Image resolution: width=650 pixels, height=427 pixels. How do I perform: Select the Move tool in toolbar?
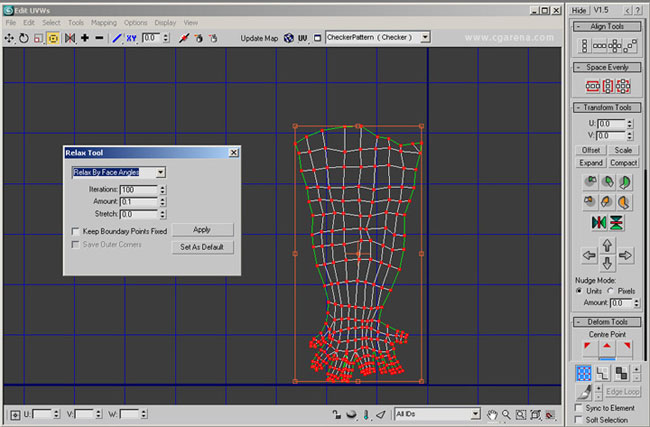tap(9, 39)
